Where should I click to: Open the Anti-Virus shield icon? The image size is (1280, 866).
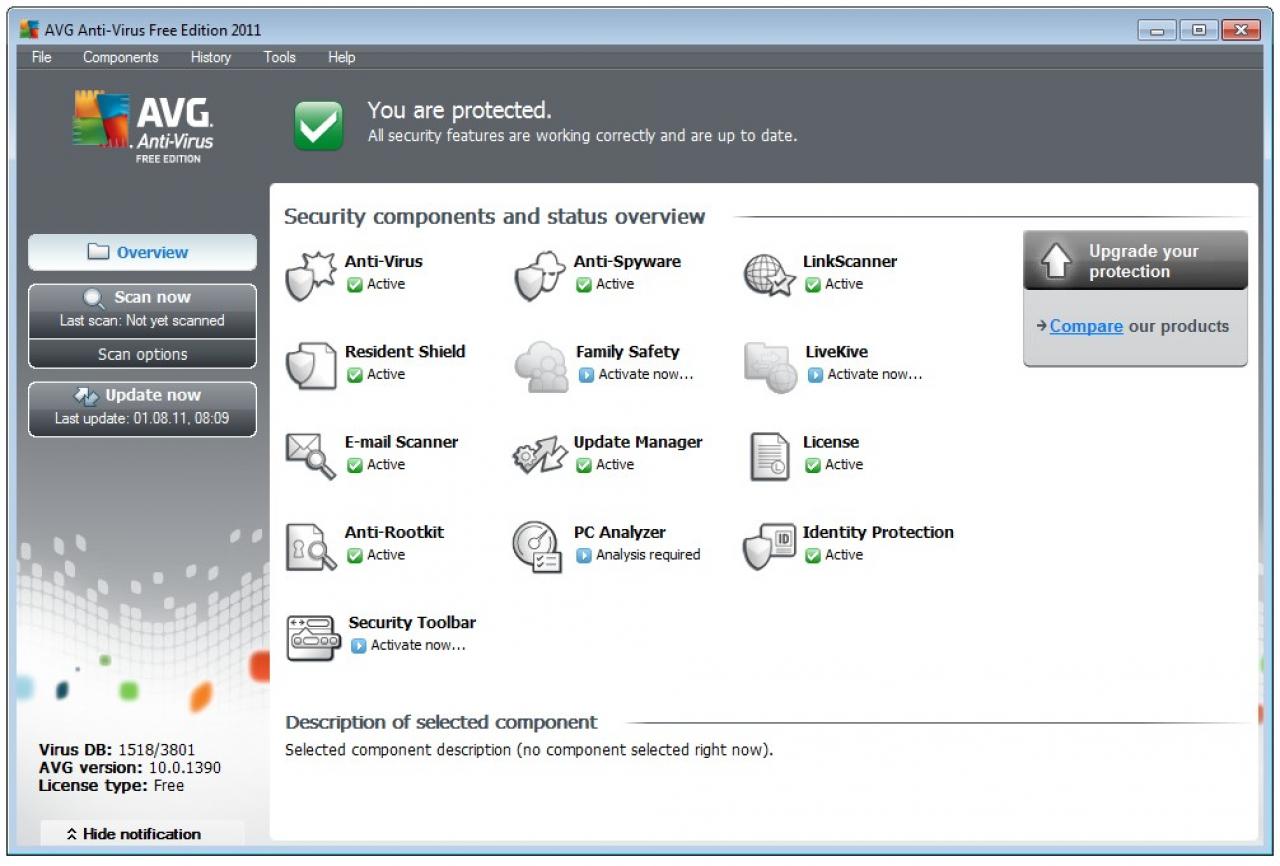point(310,277)
